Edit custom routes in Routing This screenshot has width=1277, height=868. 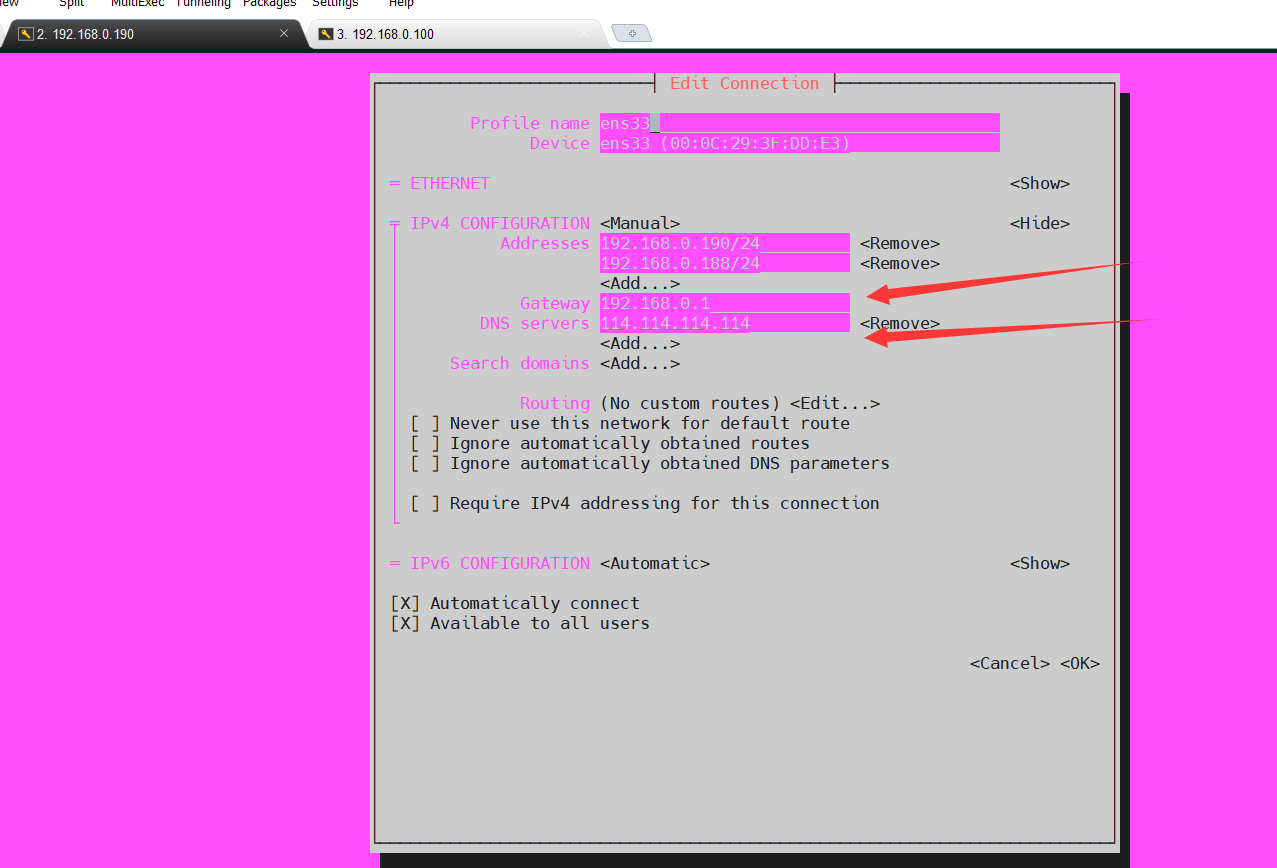pos(835,403)
